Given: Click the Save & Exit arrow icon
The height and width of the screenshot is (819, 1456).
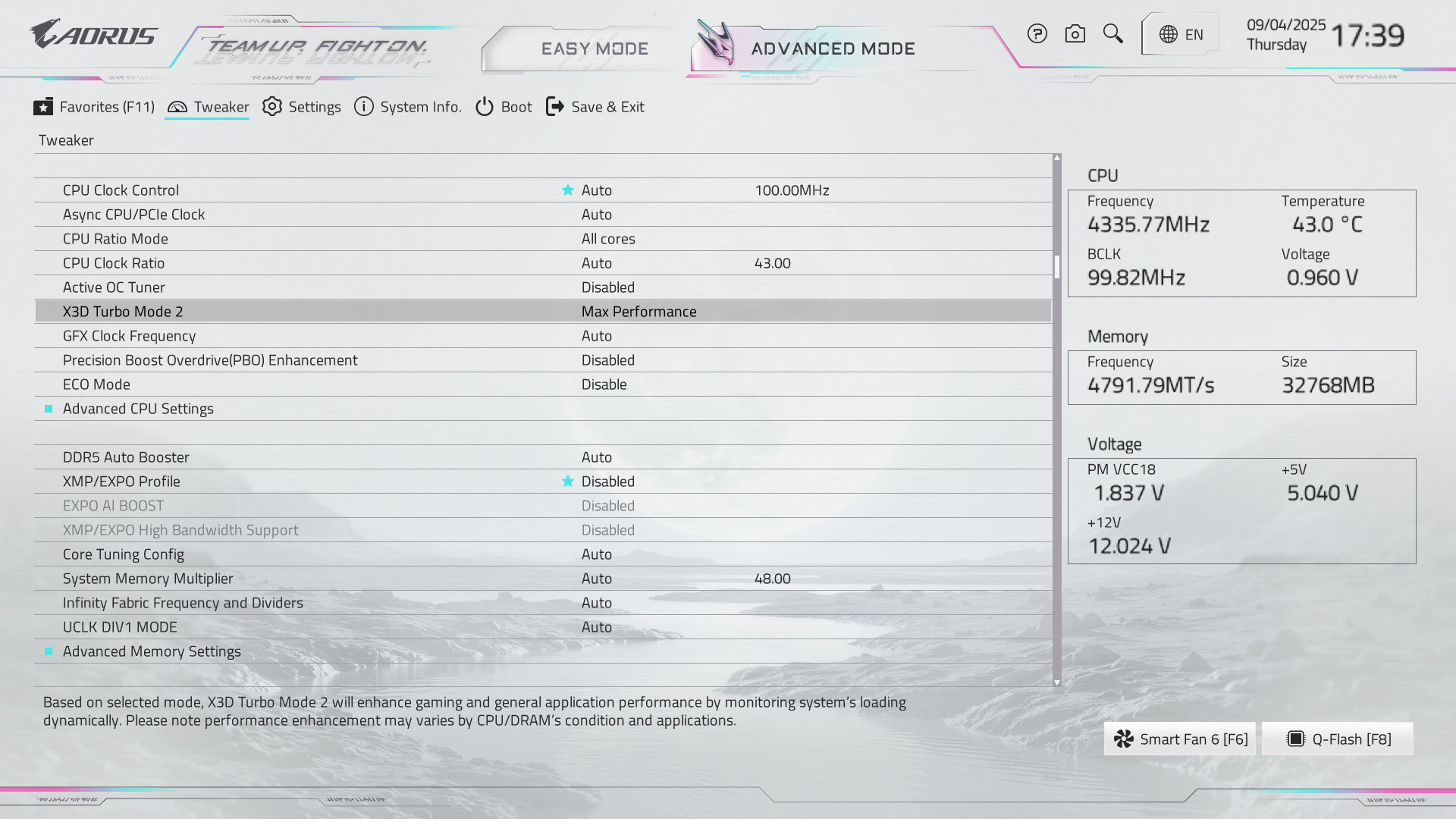Looking at the screenshot, I should point(555,107).
